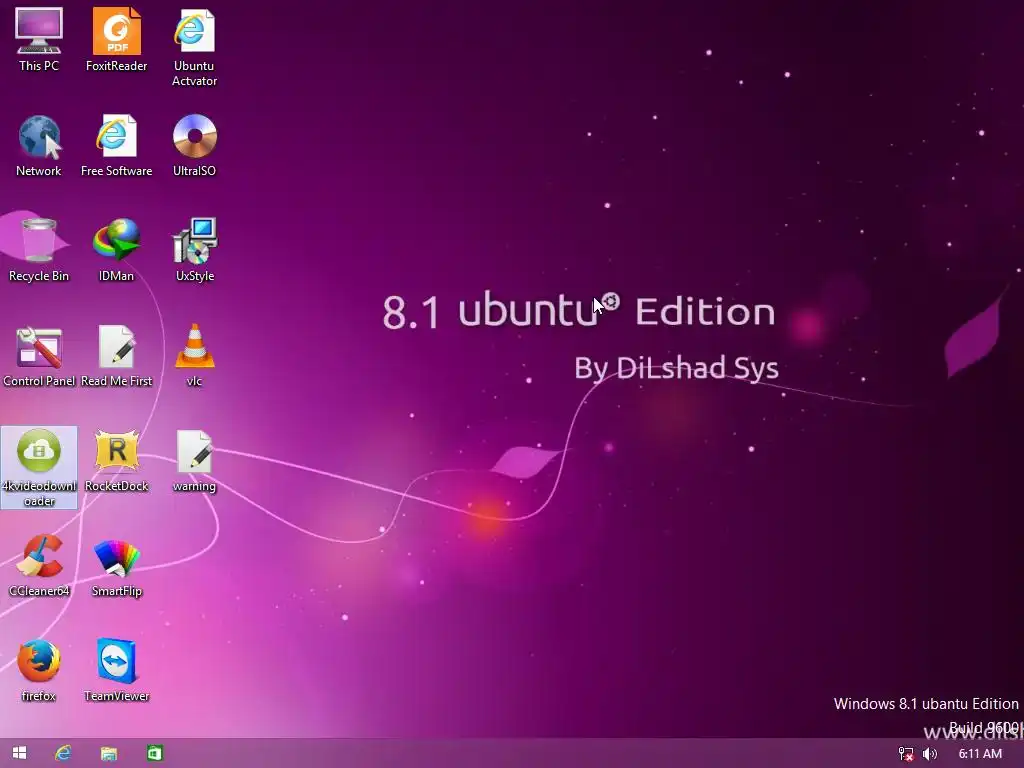Launch the vlc media player icon
This screenshot has height=768, width=1024.
194,355
